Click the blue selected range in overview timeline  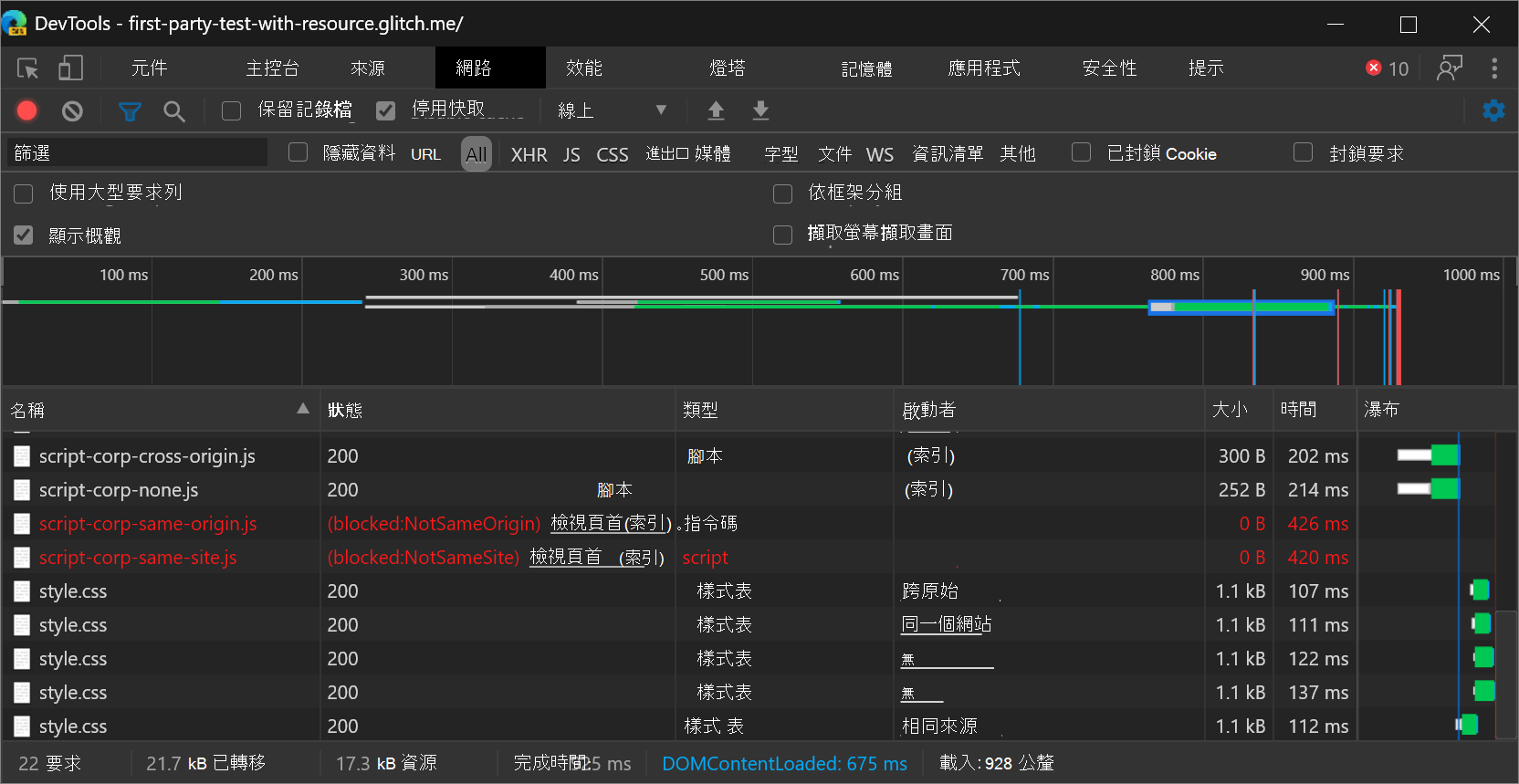(x=1241, y=307)
